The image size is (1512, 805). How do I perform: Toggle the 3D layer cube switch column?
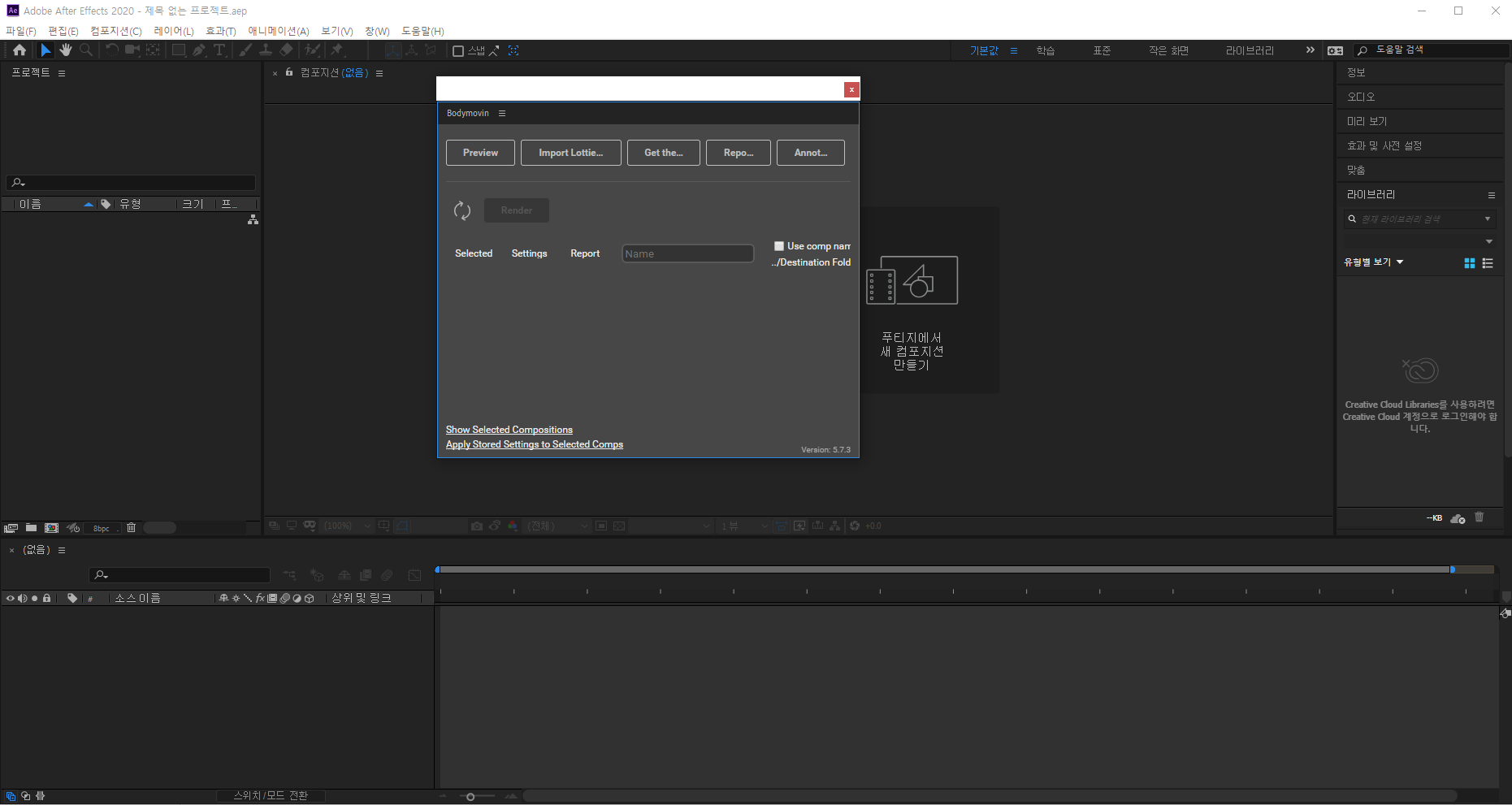pyautogui.click(x=310, y=599)
